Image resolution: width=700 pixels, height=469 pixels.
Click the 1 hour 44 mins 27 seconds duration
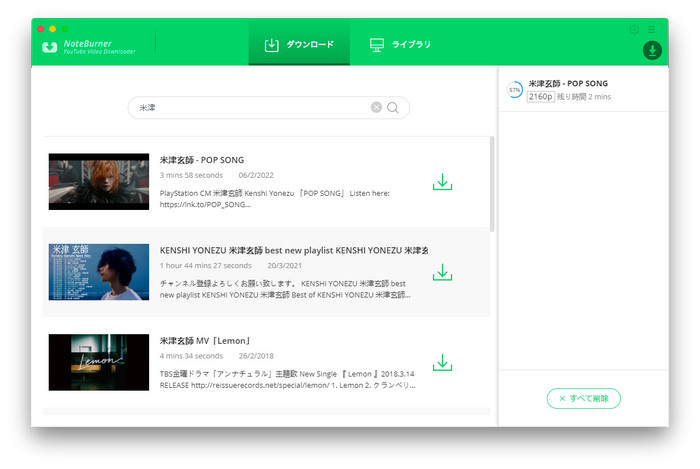click(205, 266)
